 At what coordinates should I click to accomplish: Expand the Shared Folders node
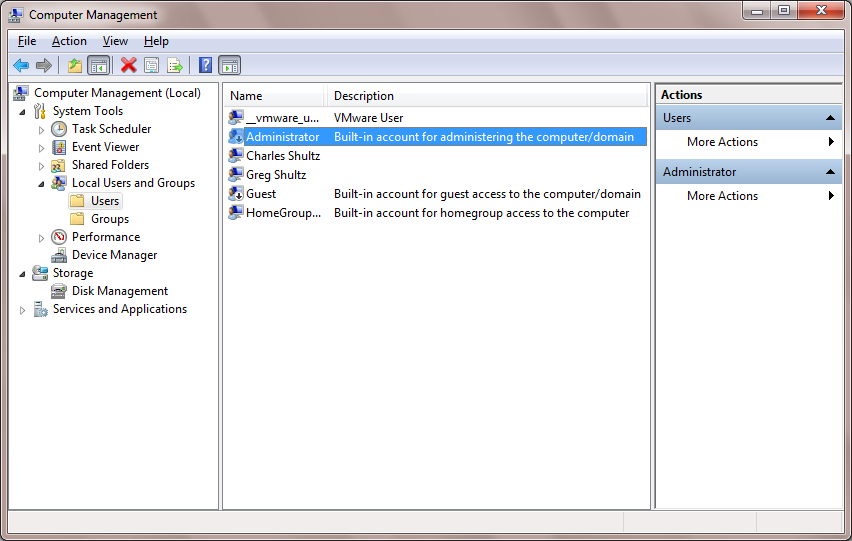pos(41,166)
